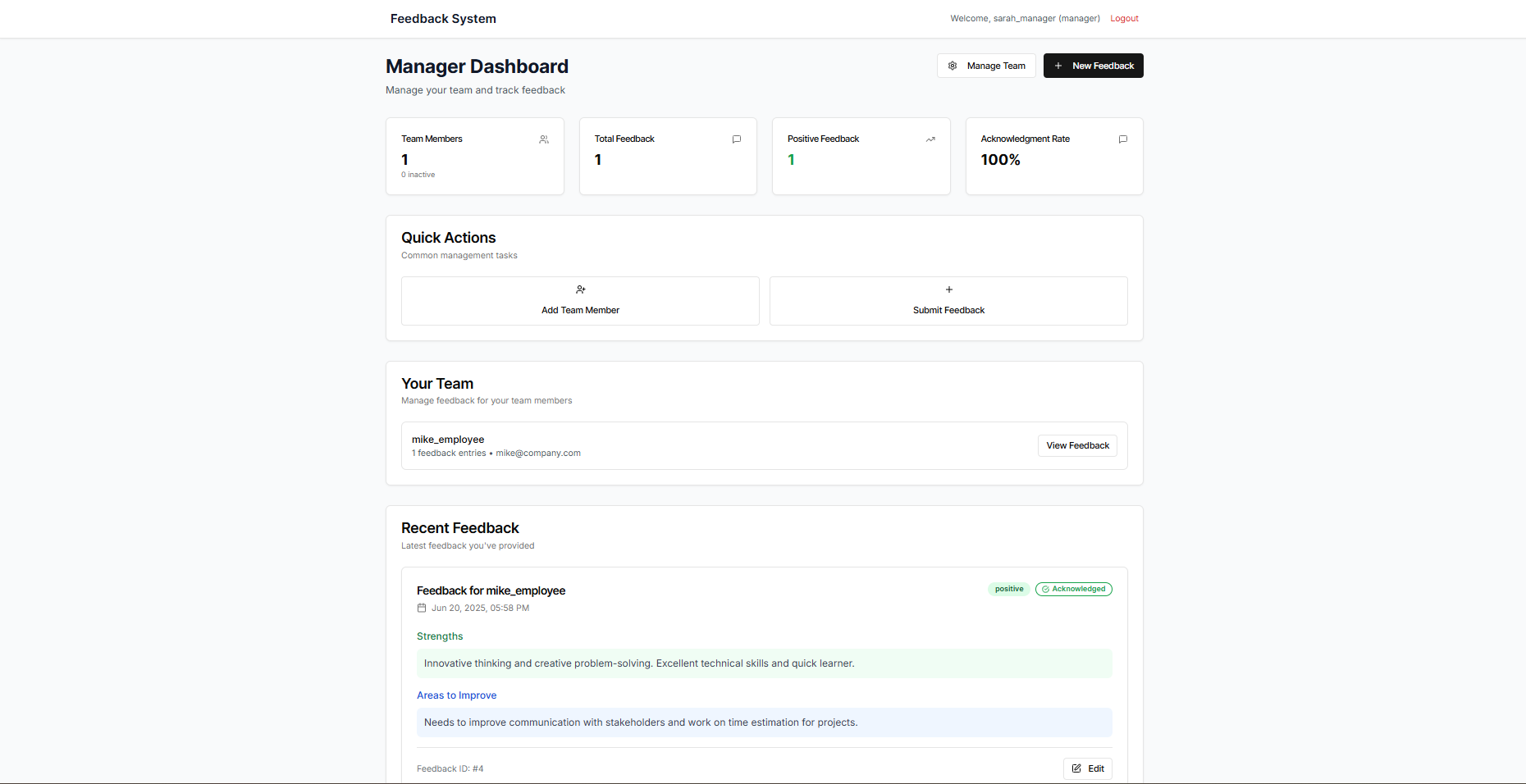Open the New Feedback dialog
Viewport: 1526px width, 784px height.
[1093, 66]
